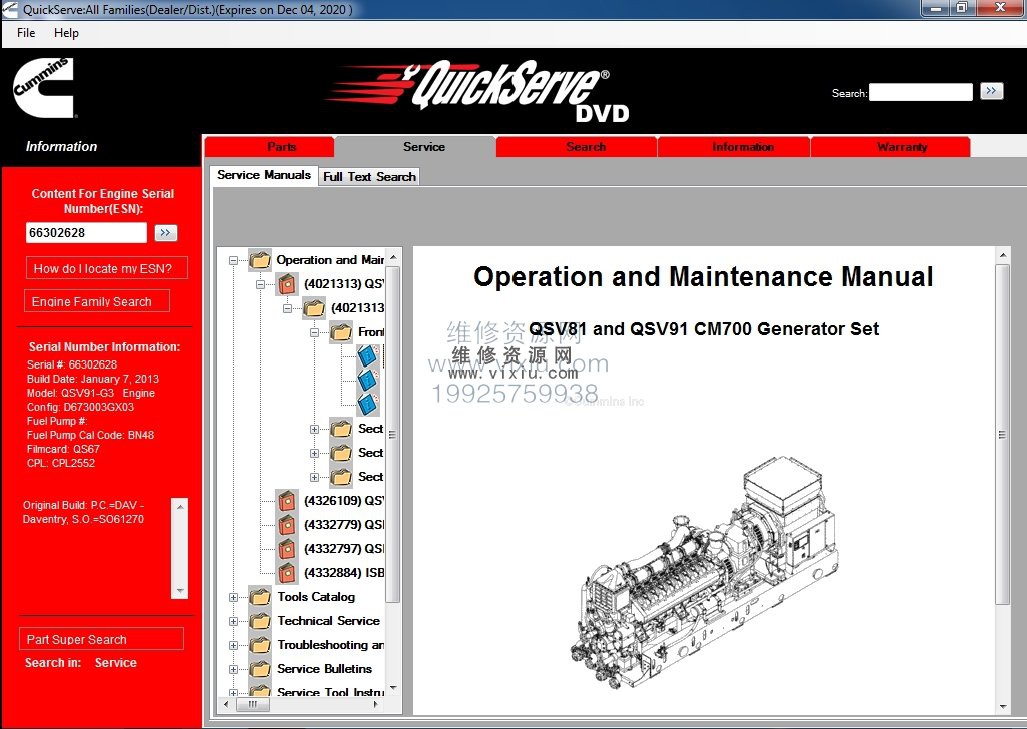The height and width of the screenshot is (729, 1027).
Task: Open the Warranty tab
Action: (891, 147)
